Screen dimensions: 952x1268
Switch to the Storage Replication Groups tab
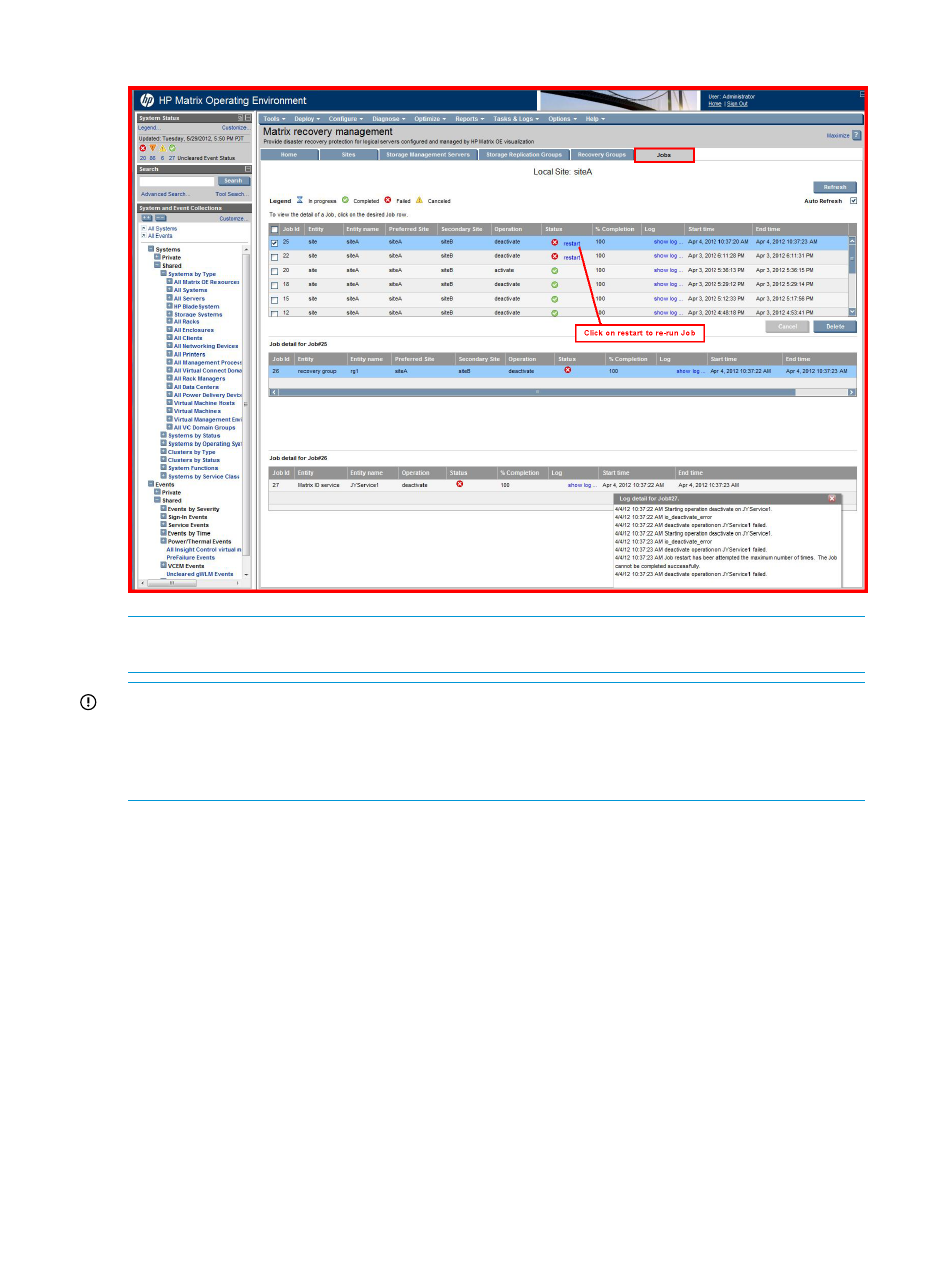[524, 155]
